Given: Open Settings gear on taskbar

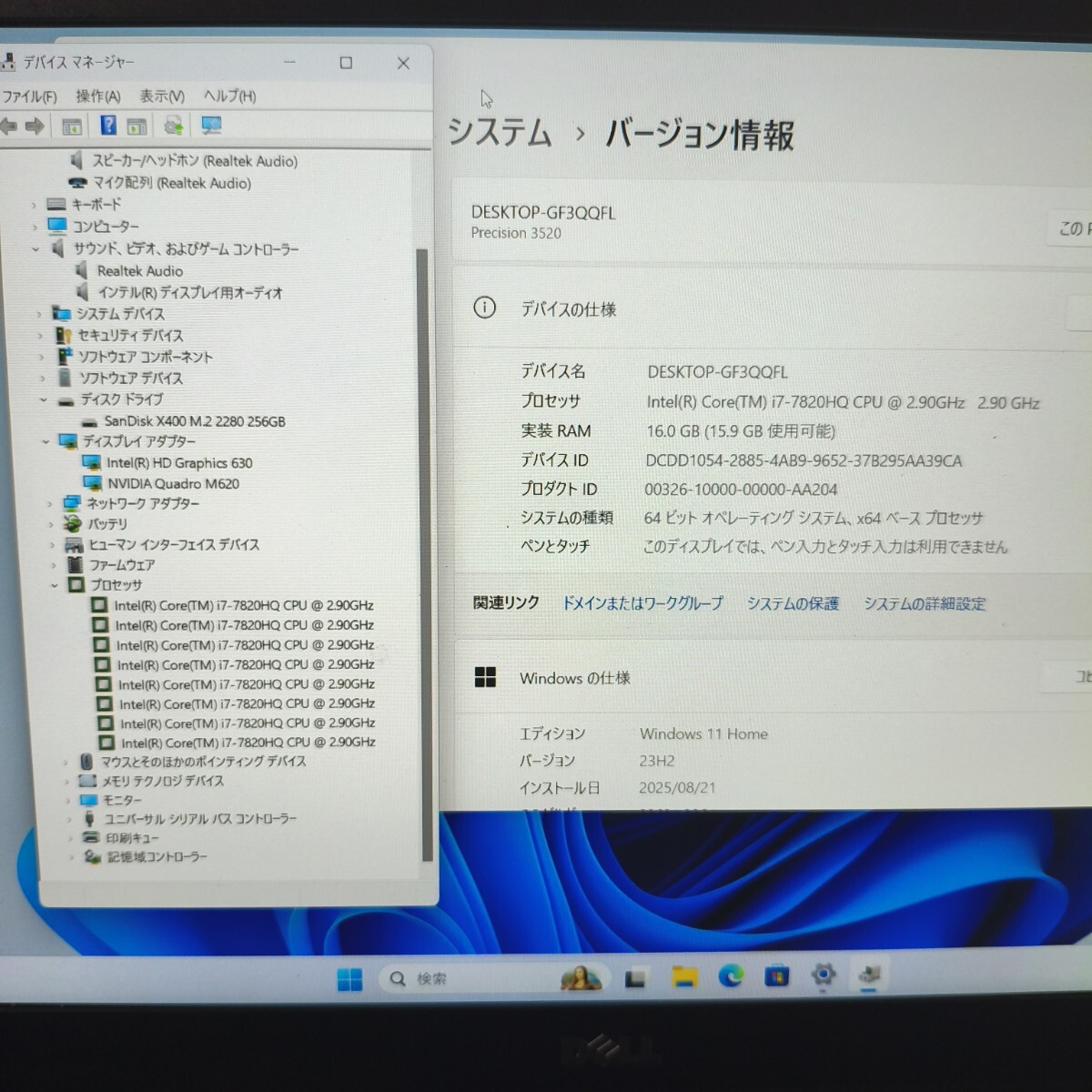Looking at the screenshot, I should [x=823, y=976].
